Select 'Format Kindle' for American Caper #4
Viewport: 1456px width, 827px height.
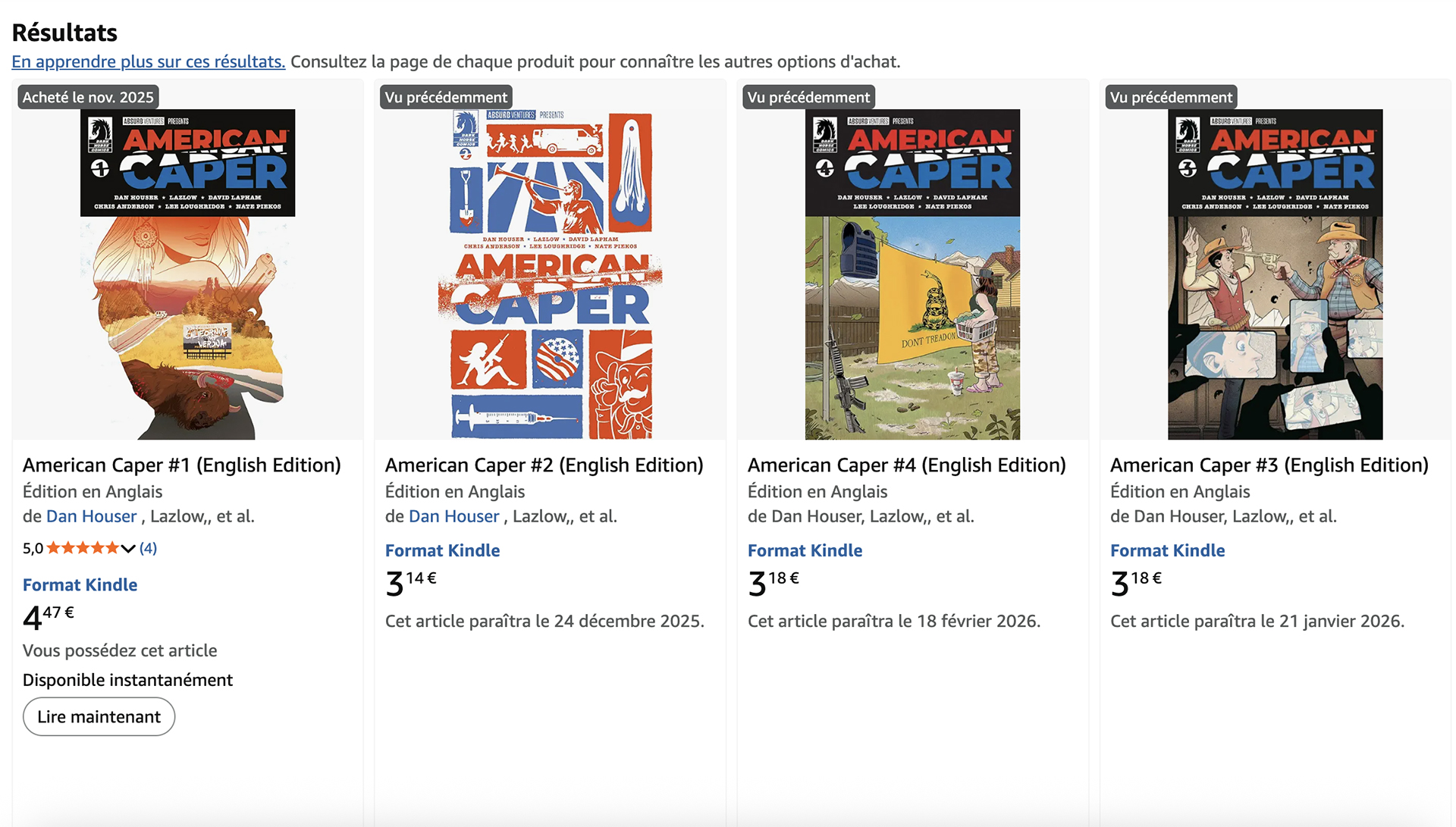[x=805, y=550]
